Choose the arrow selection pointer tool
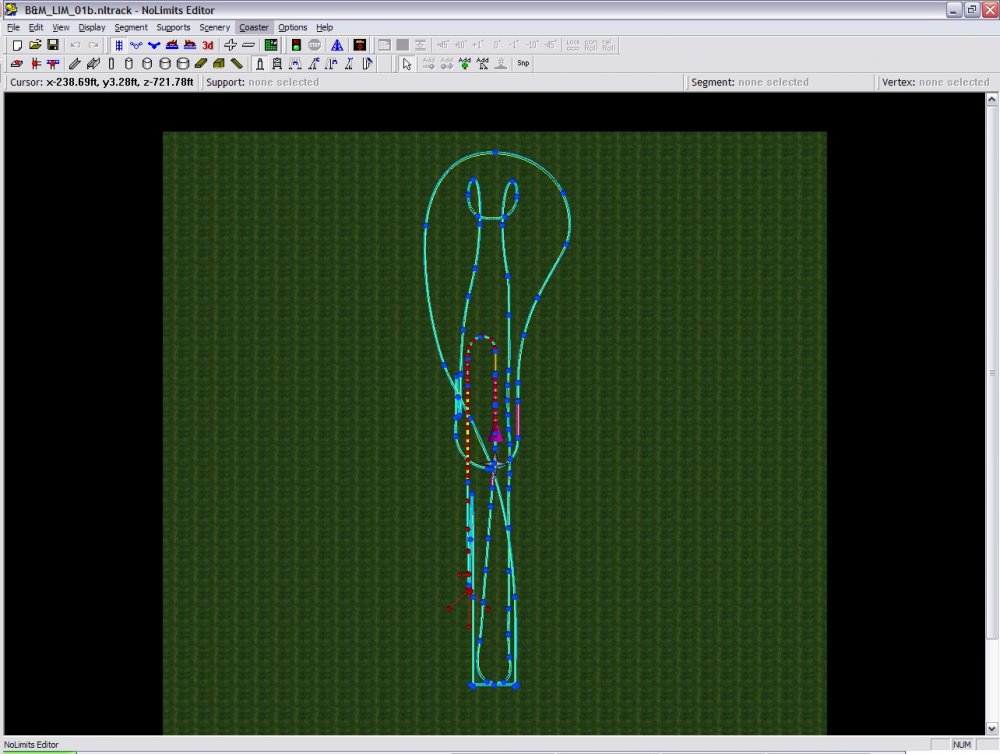This screenshot has width=1000, height=754. point(407,63)
